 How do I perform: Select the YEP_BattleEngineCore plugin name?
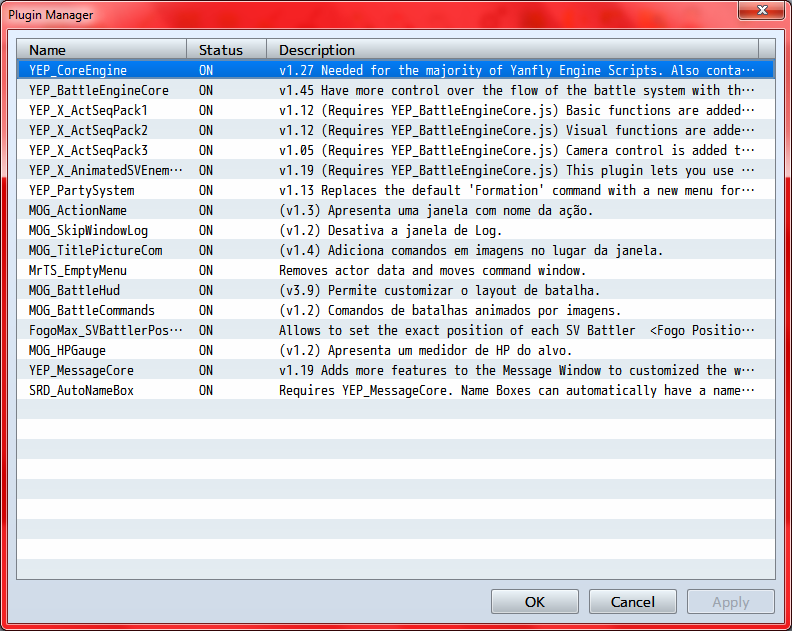point(99,90)
